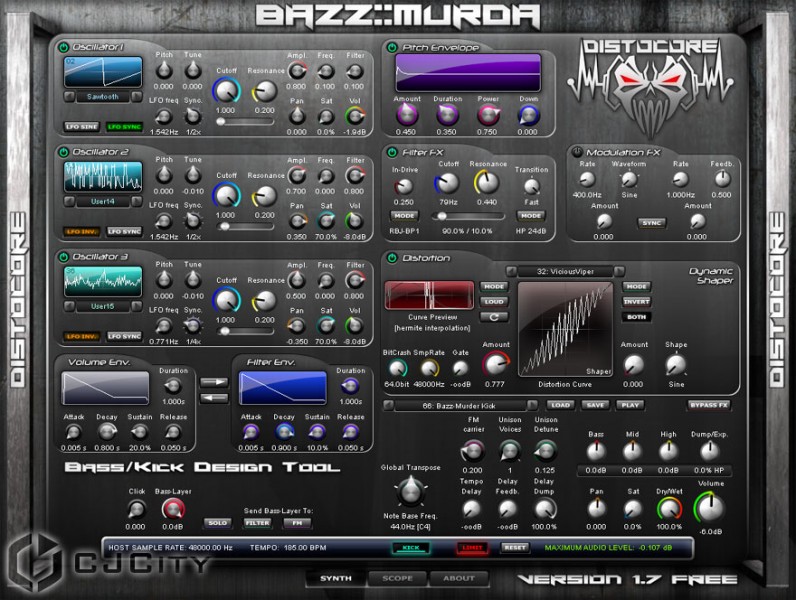Adjust Oscillator 3 cutoff slider
796x600 pixels.
[245, 331]
